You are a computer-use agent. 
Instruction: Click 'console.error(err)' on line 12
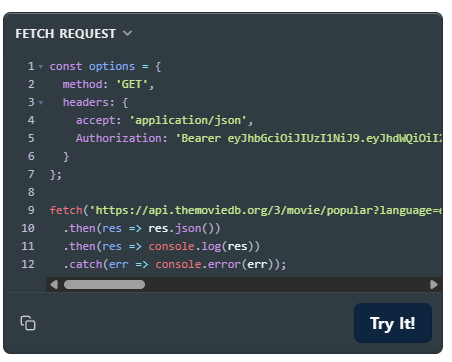point(214,264)
